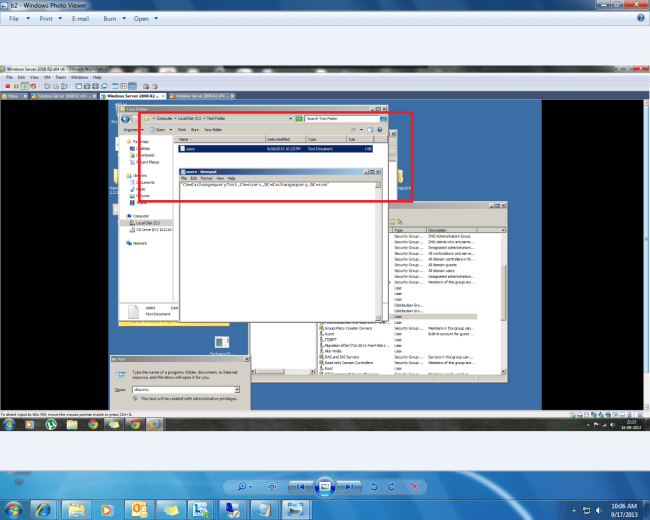Launch Internet Explorer from the taskbar

click(46, 510)
